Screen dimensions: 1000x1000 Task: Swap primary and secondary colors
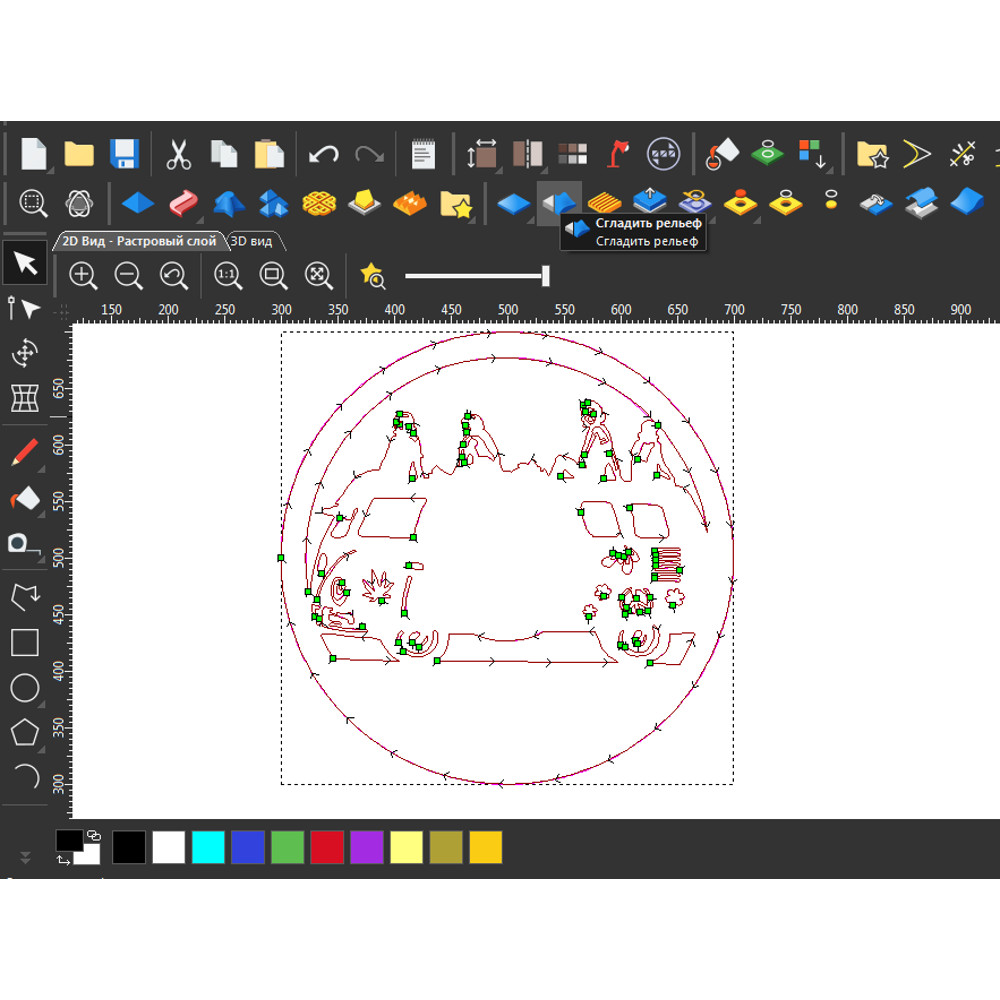63,859
